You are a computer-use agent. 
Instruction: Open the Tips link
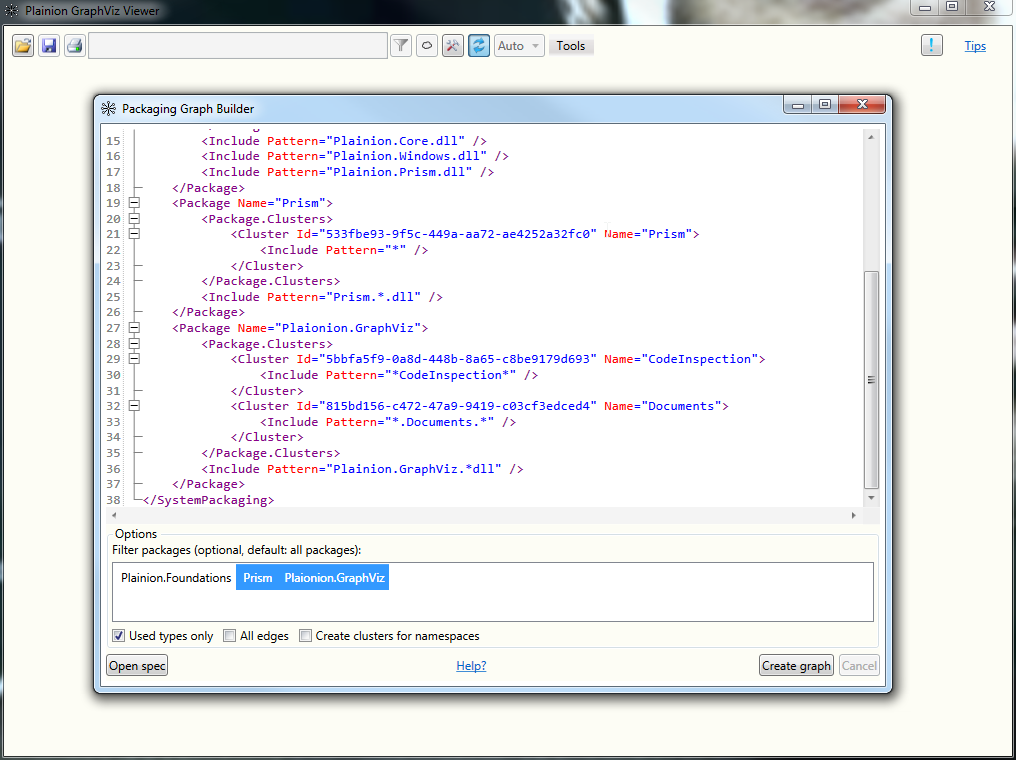tap(975, 46)
